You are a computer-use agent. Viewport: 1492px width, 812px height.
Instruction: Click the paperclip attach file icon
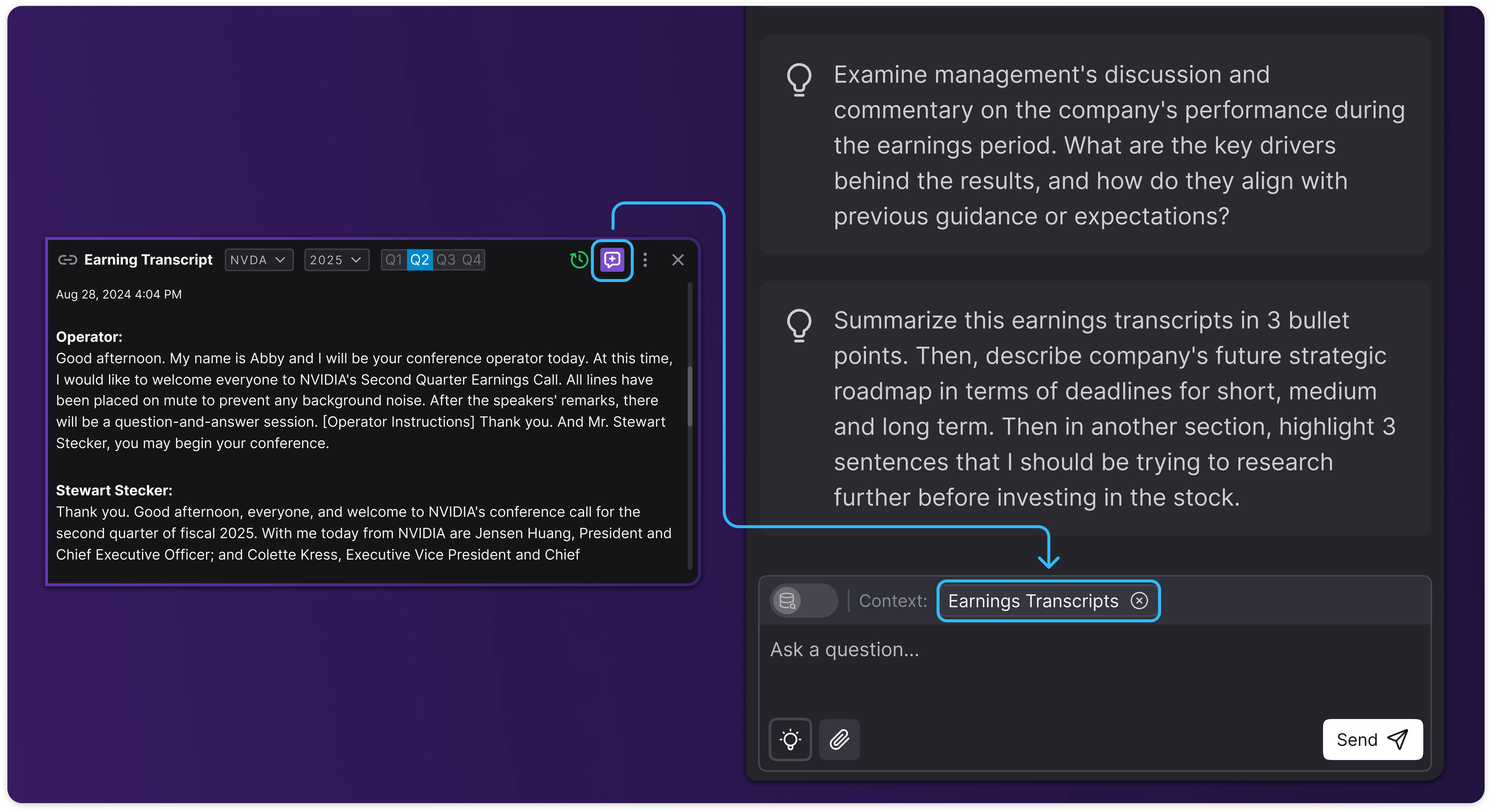(x=839, y=739)
